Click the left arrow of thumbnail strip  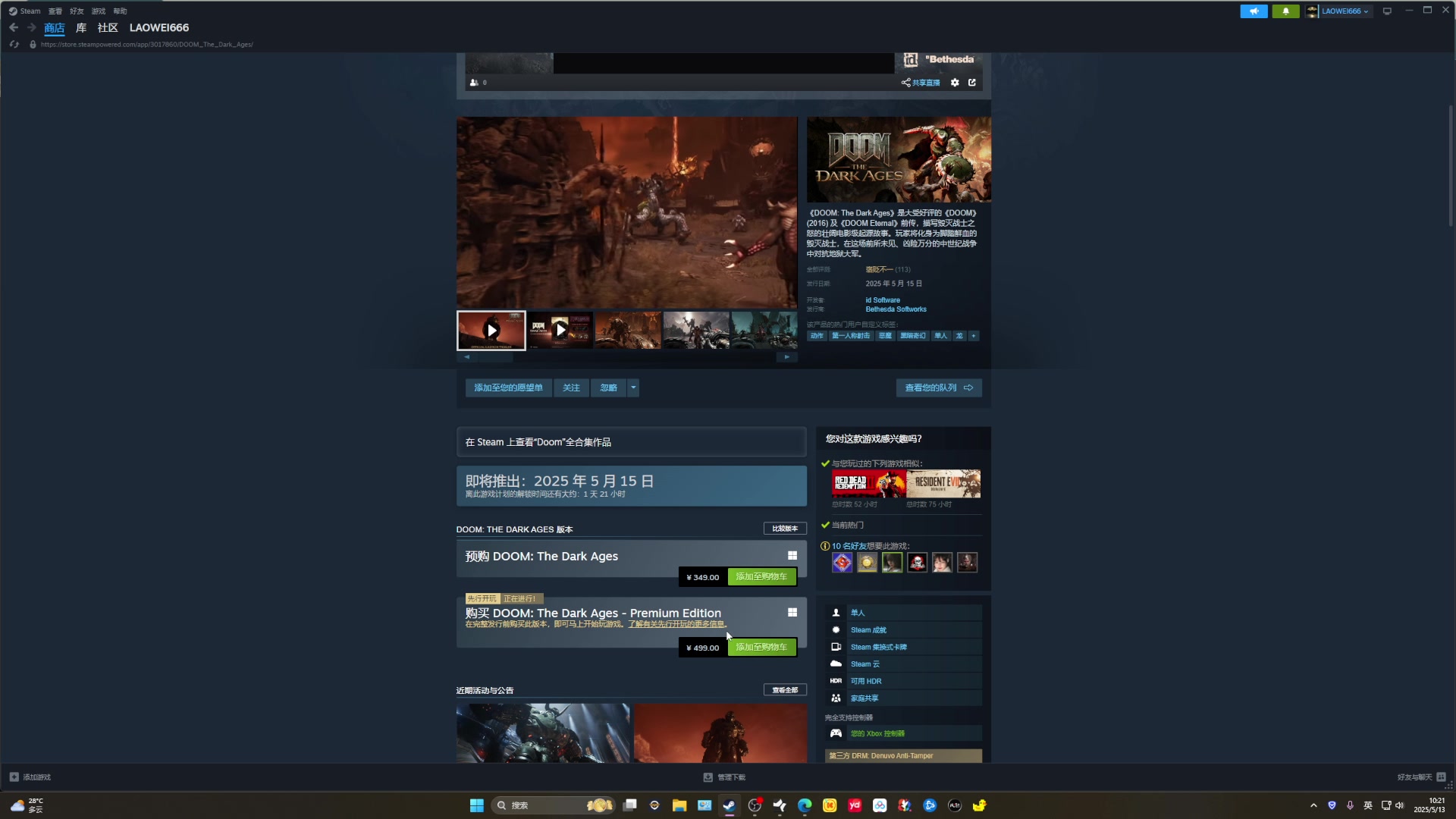466,357
